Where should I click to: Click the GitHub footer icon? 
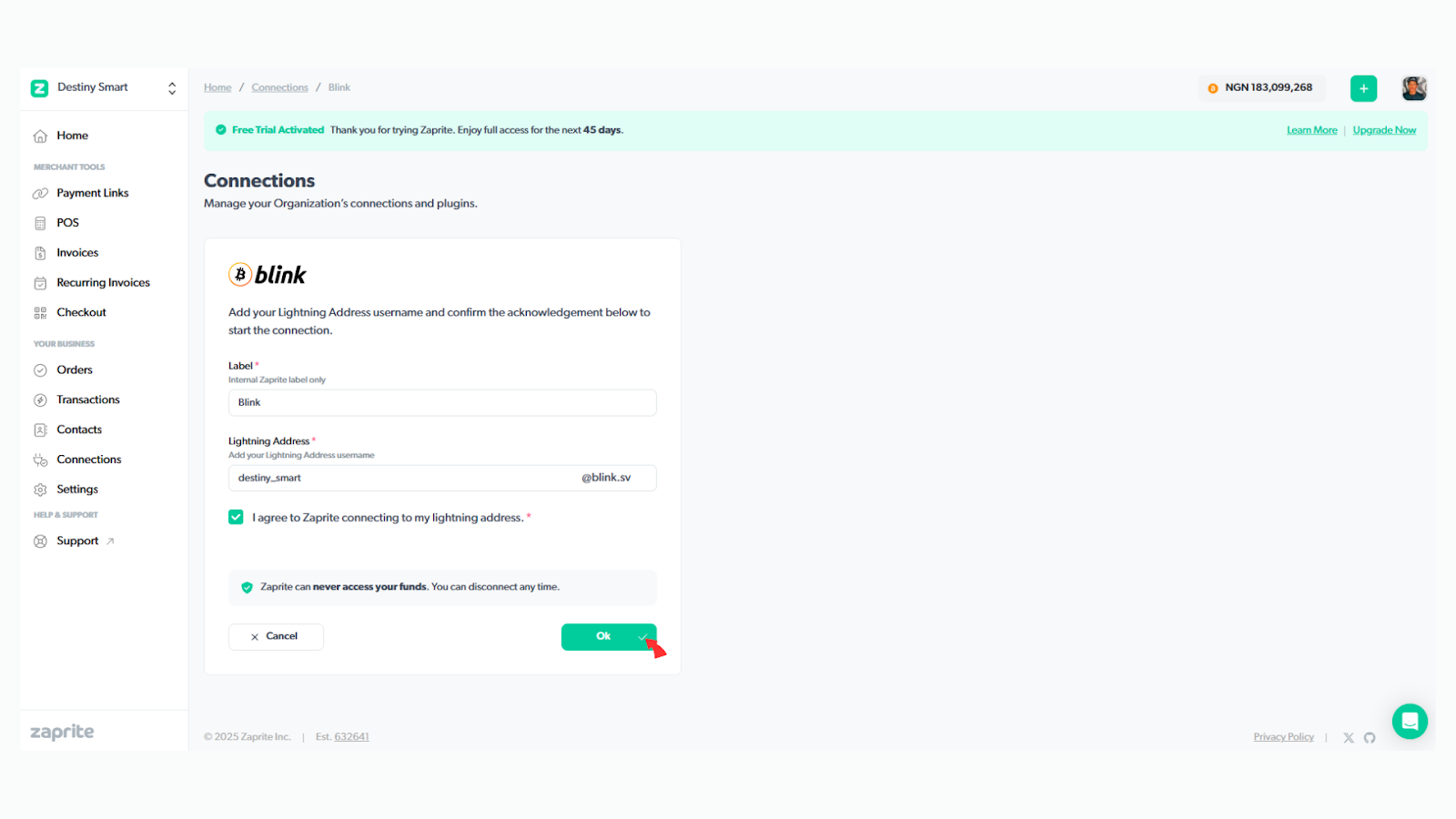(x=1370, y=738)
